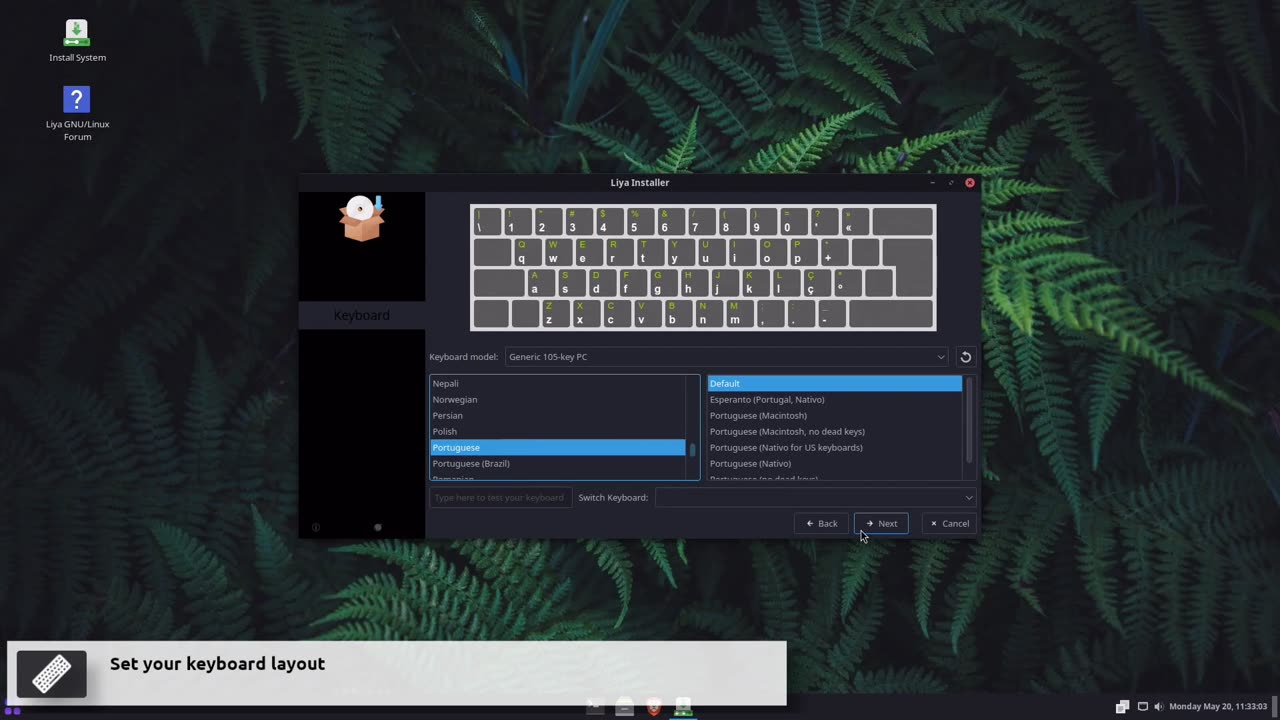Image resolution: width=1280 pixels, height=720 pixels.
Task: Select Norwegian in the language list
Action: coord(558,399)
